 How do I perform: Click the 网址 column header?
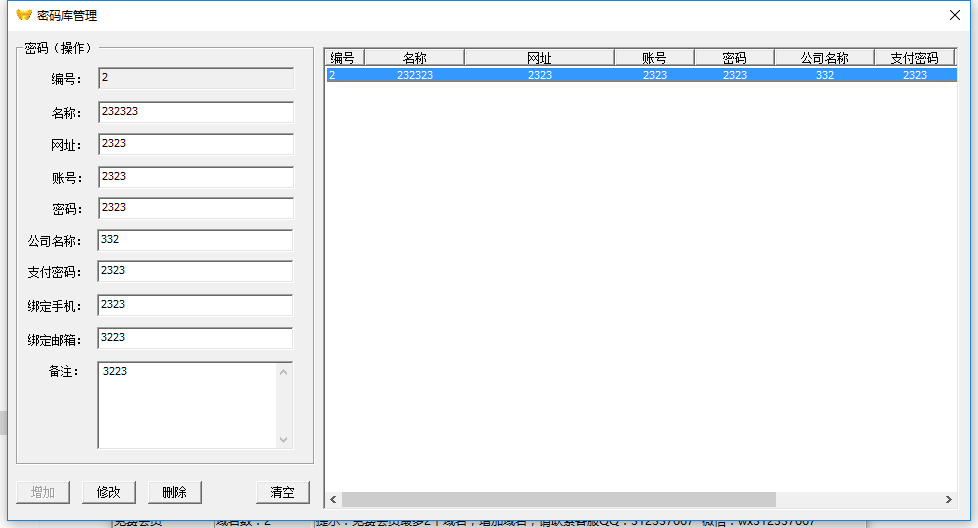[x=539, y=58]
